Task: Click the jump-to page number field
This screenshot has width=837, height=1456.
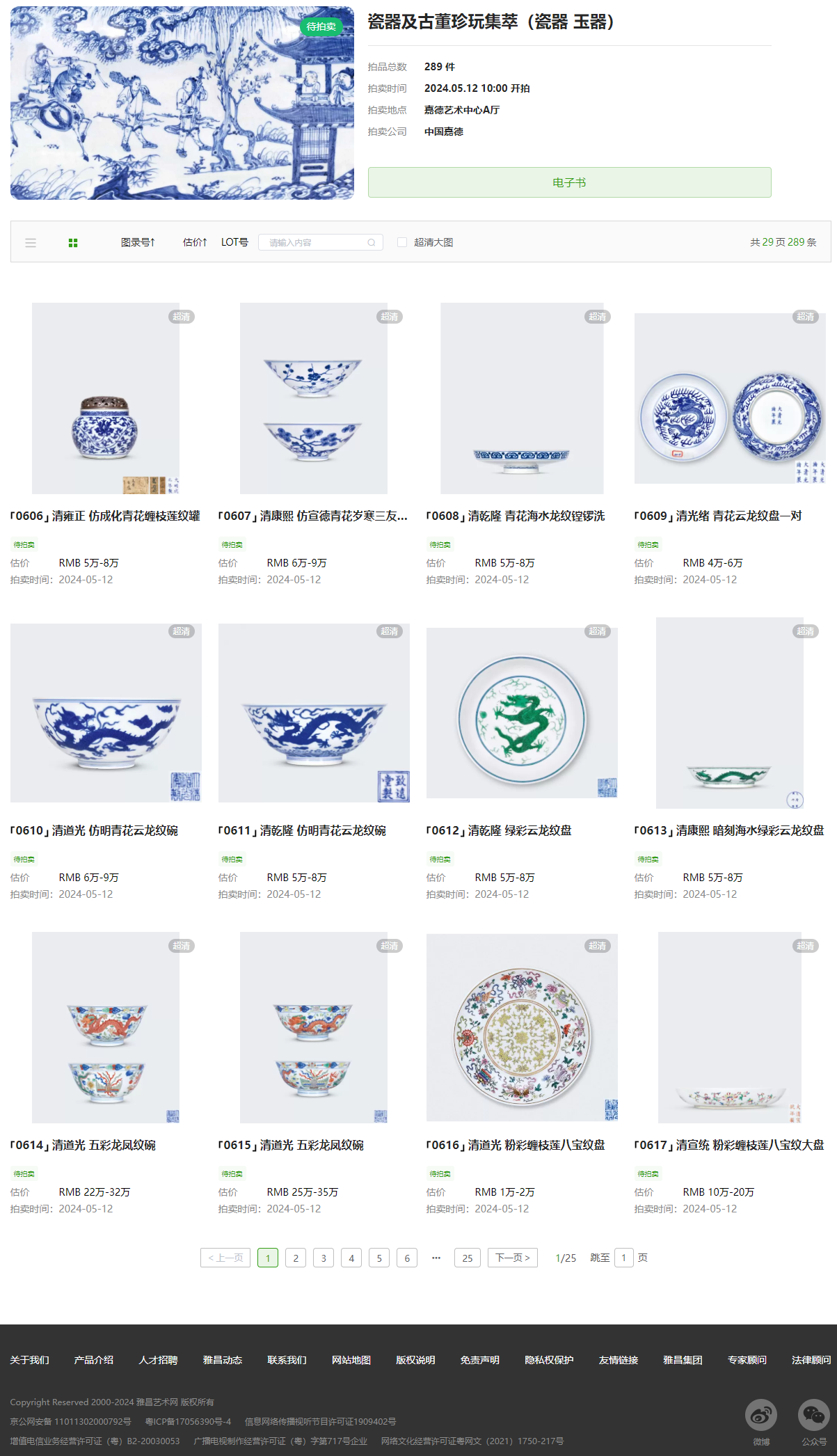Action: 624,1258
